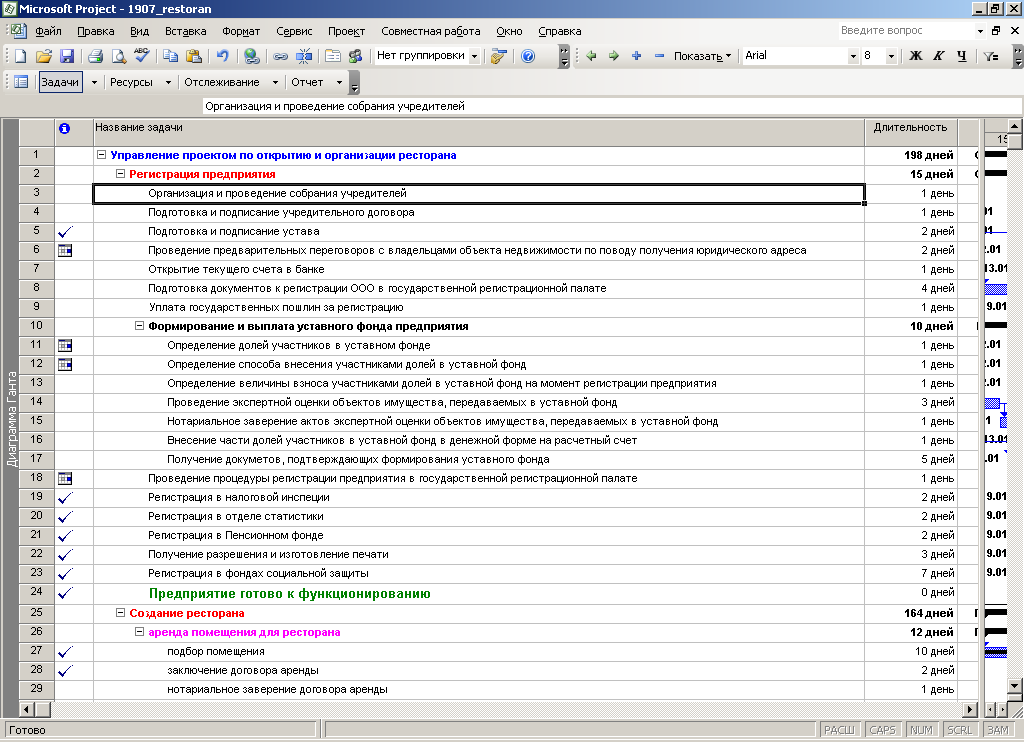Screen dimensions: 1024x742
Task: Click the Отчет guide button
Action: tap(307, 82)
